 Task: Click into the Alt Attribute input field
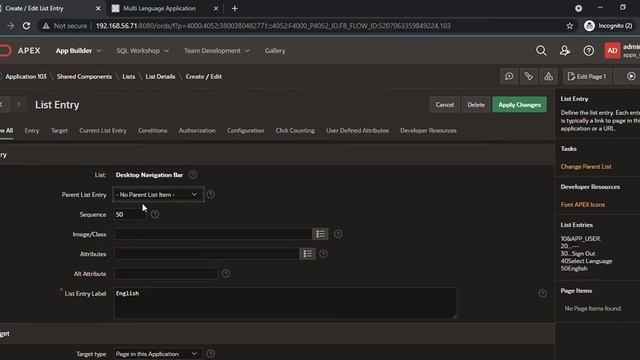pos(166,274)
